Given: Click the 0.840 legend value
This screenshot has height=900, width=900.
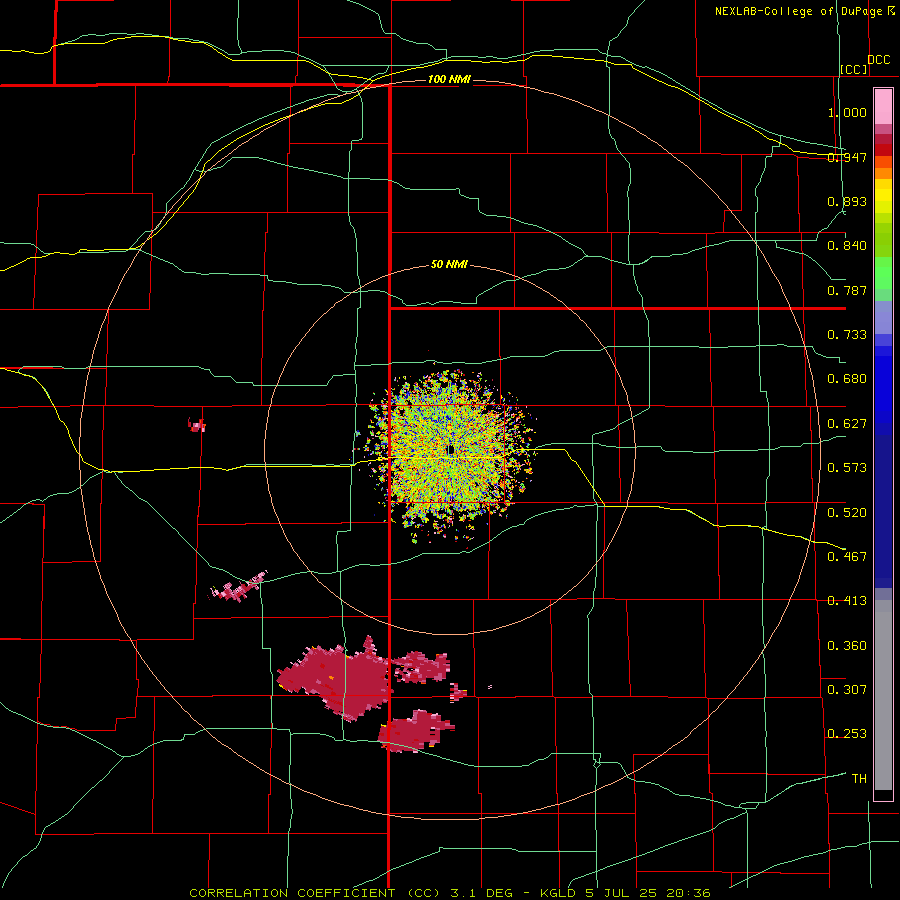Looking at the screenshot, I should tap(847, 246).
